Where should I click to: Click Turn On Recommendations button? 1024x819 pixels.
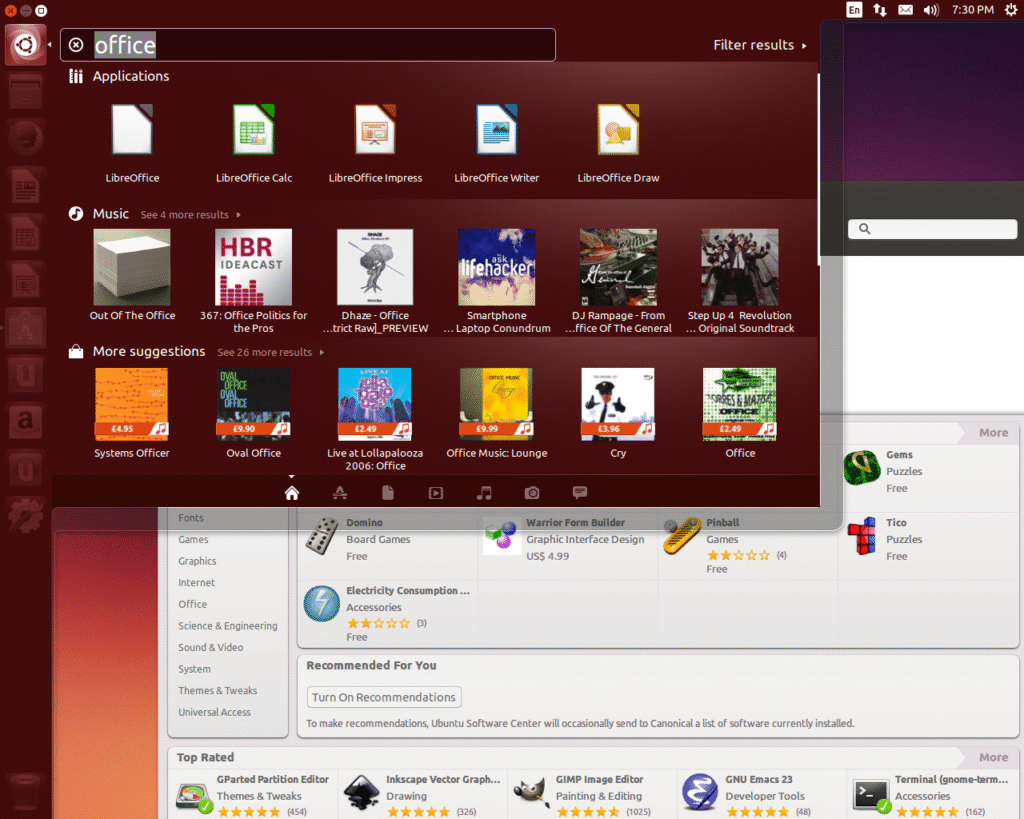(384, 697)
